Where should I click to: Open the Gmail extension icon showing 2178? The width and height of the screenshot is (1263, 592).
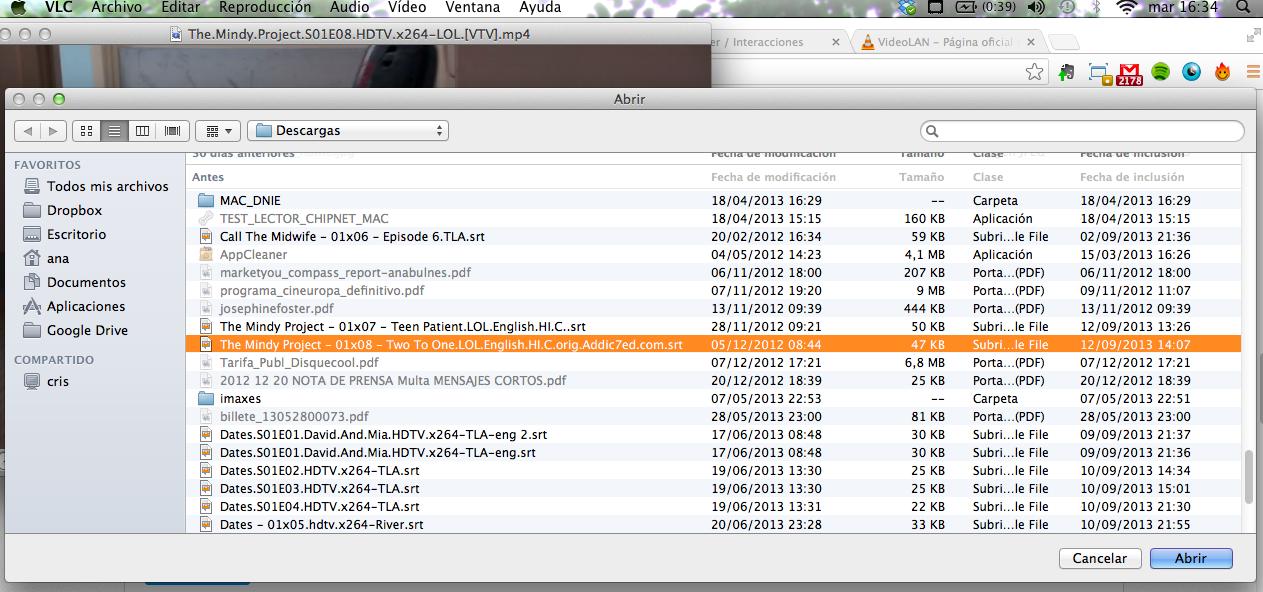(1129, 73)
